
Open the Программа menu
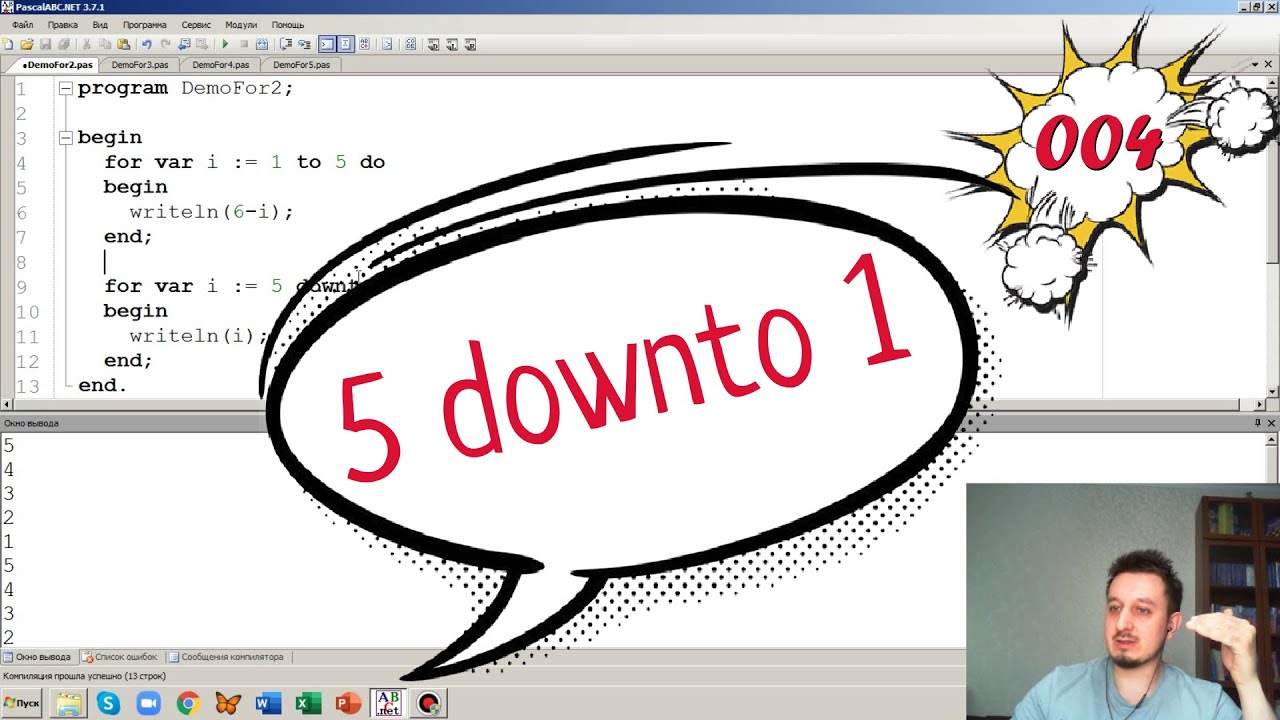pos(145,24)
